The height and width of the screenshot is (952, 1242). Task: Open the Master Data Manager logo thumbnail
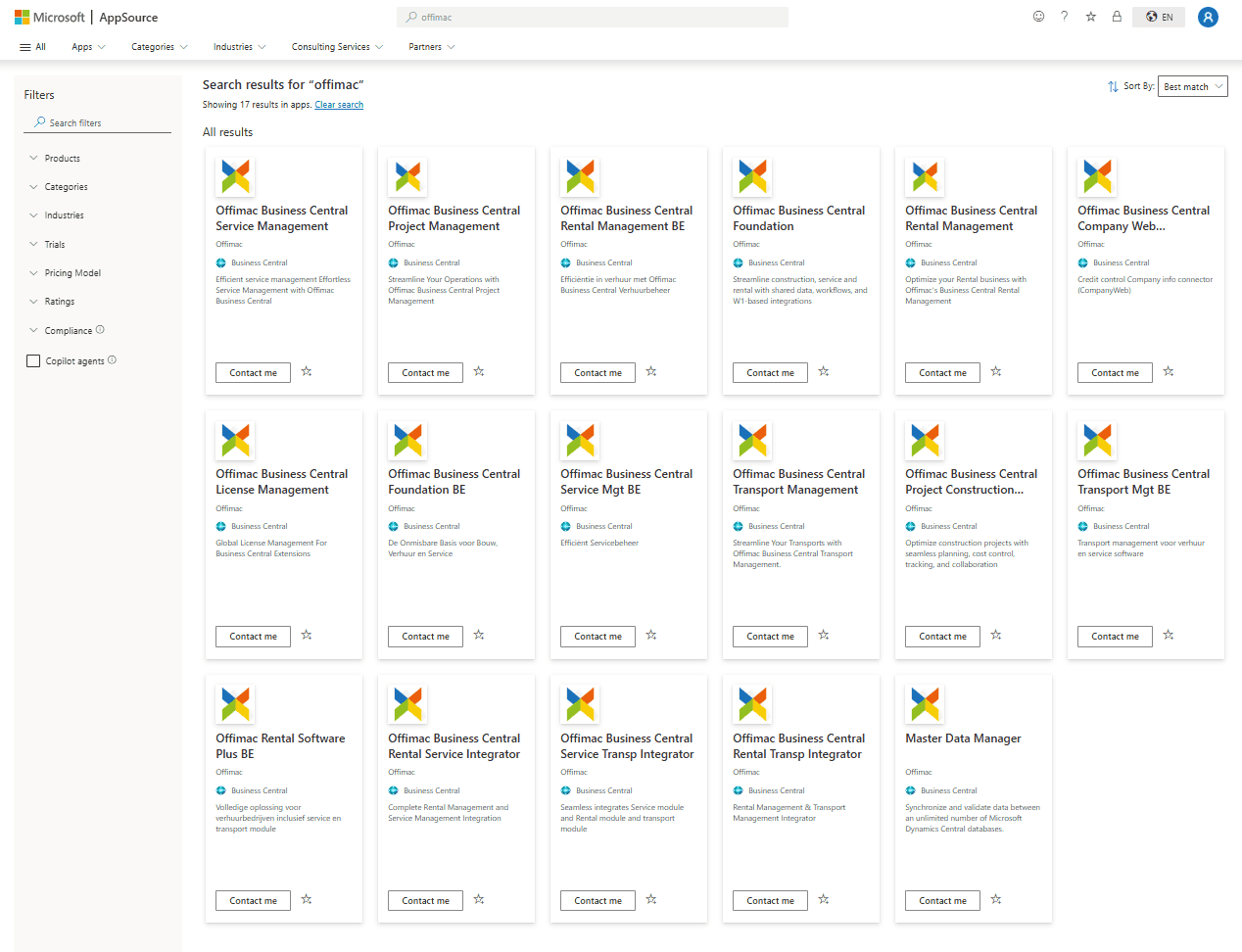925,703
